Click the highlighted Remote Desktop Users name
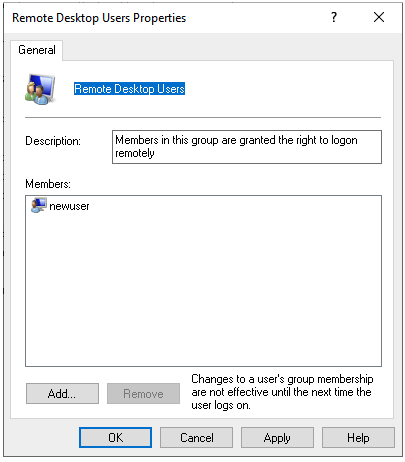Image resolution: width=405 pixels, height=462 pixels. pos(129,89)
